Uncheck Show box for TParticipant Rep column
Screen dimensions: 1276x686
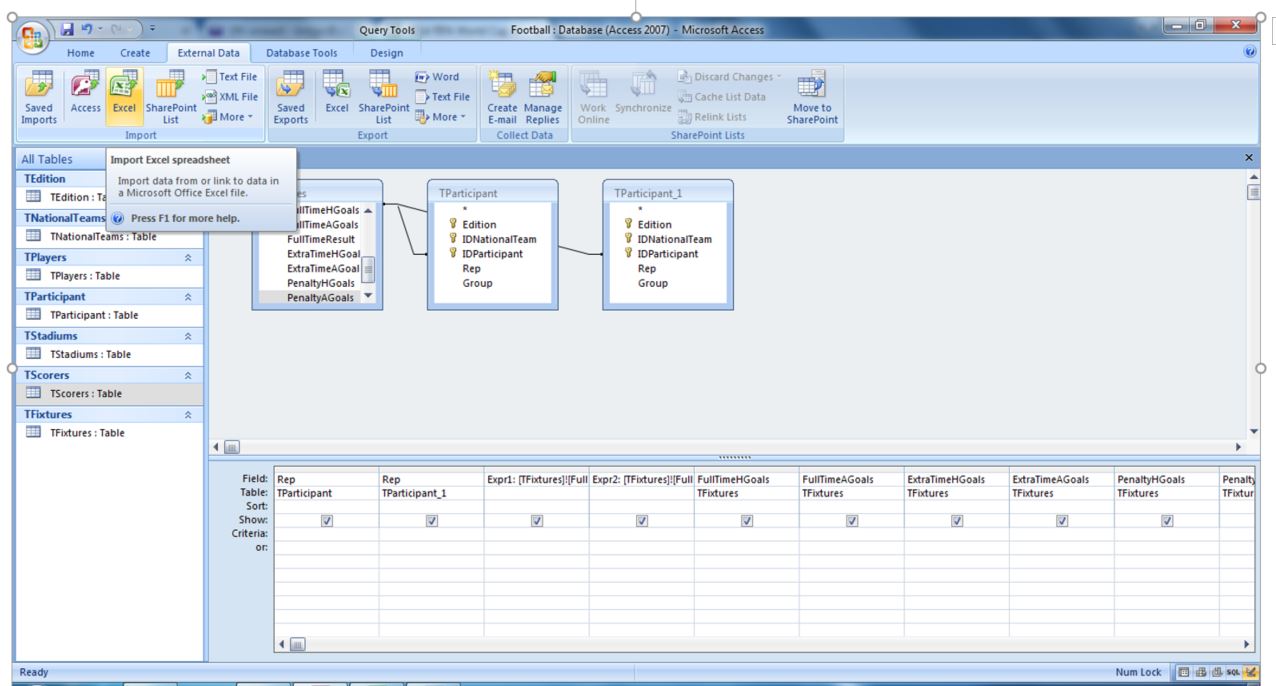point(327,521)
